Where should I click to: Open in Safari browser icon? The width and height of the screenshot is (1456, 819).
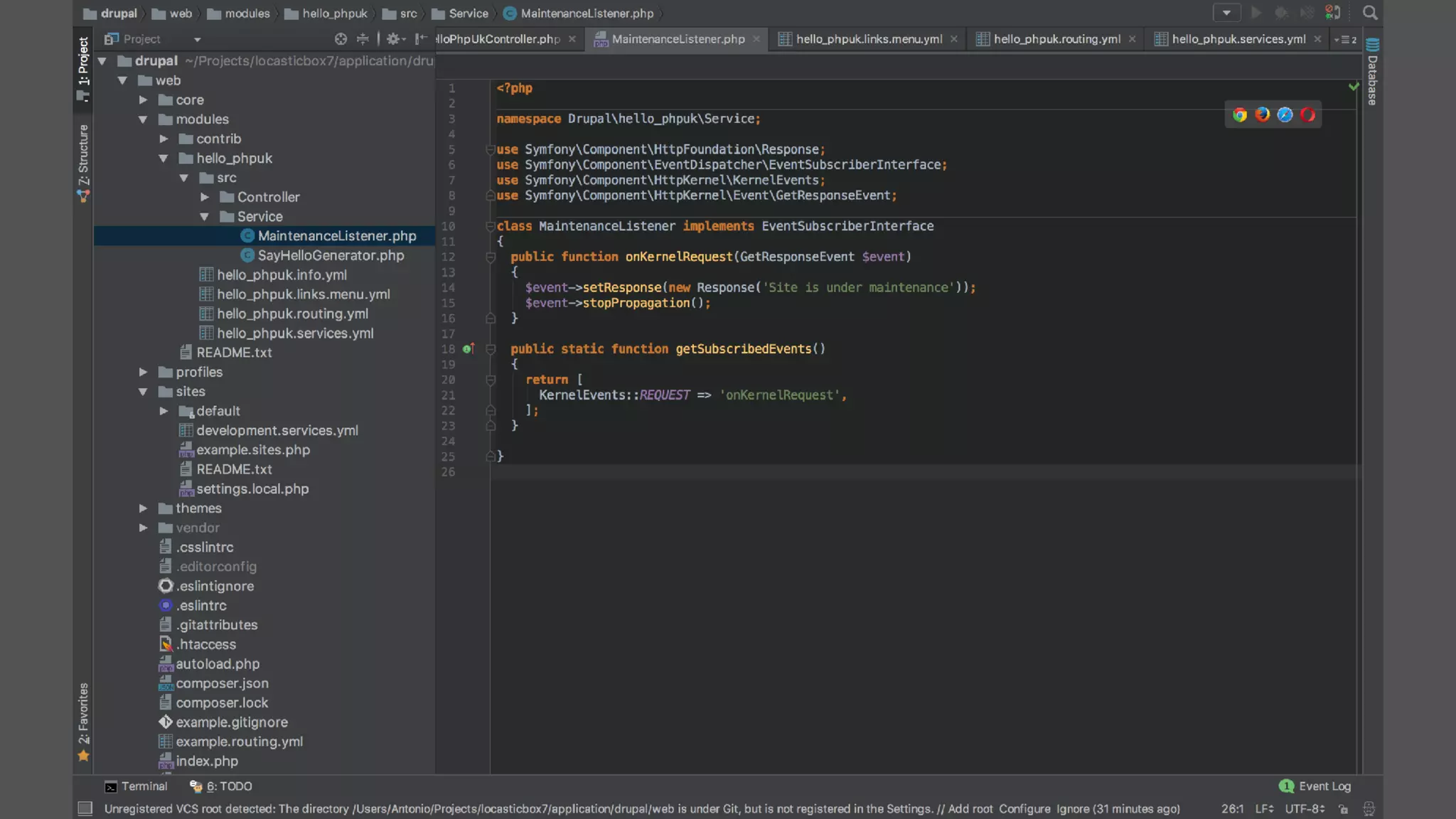tap(1285, 114)
